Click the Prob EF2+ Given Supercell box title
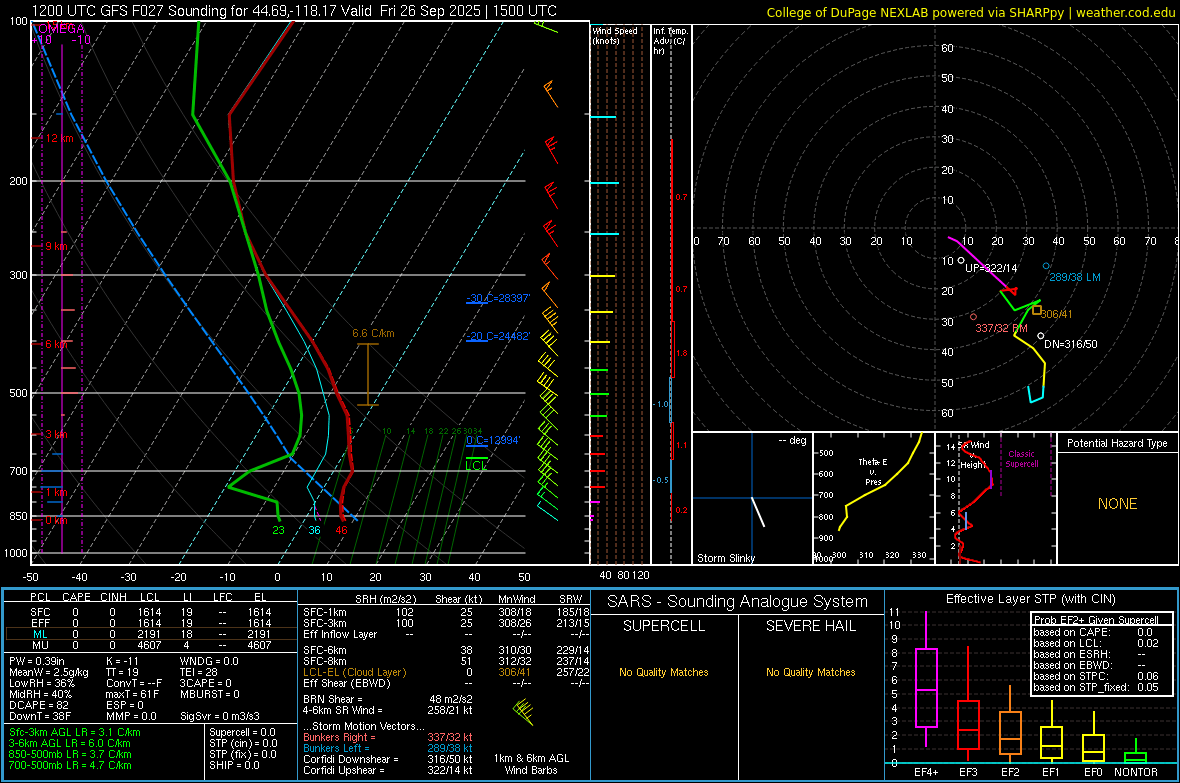 pyautogui.click(x=1096, y=620)
